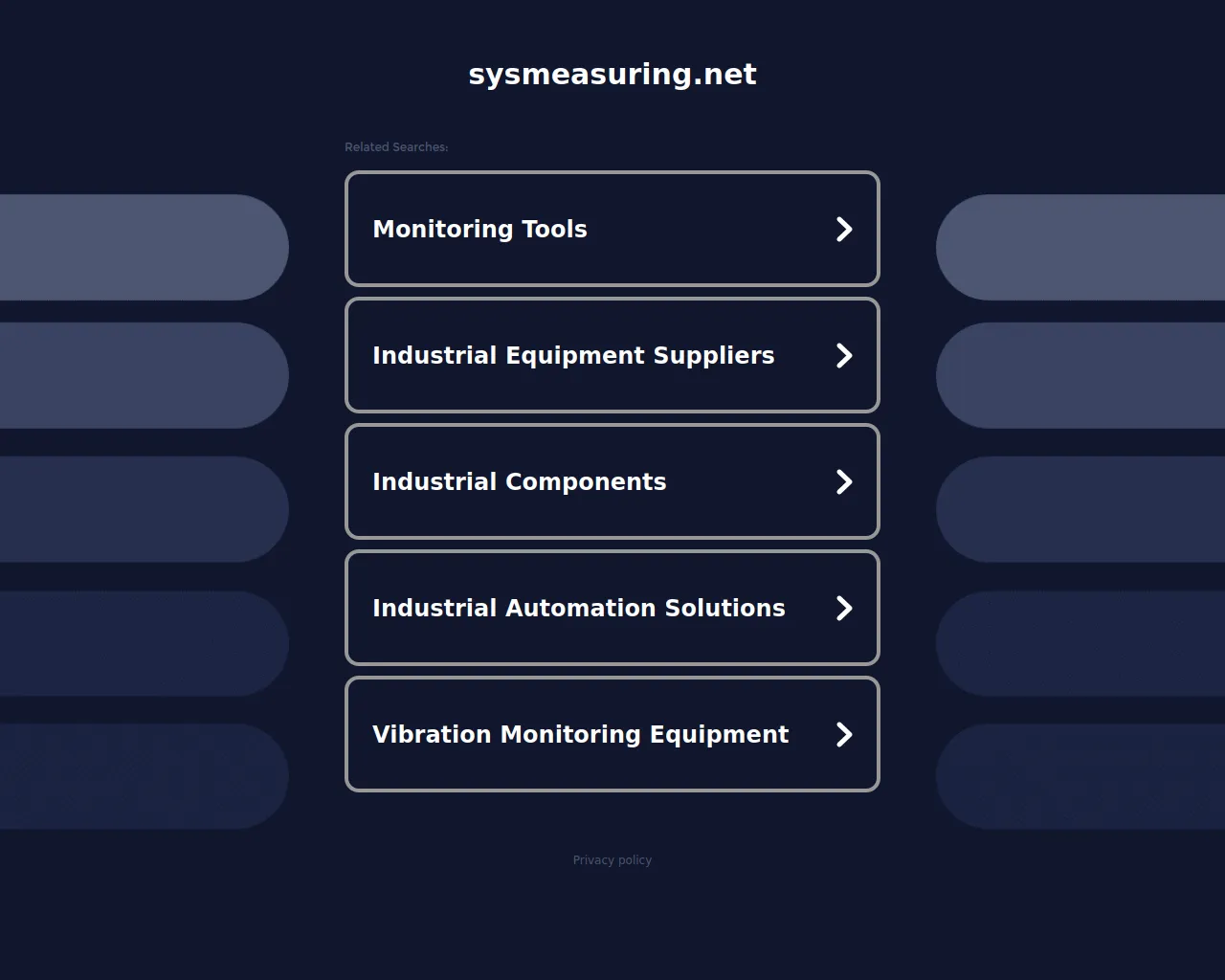
Task: Click the bottom decorative pill on the left
Action: [x=144, y=776]
